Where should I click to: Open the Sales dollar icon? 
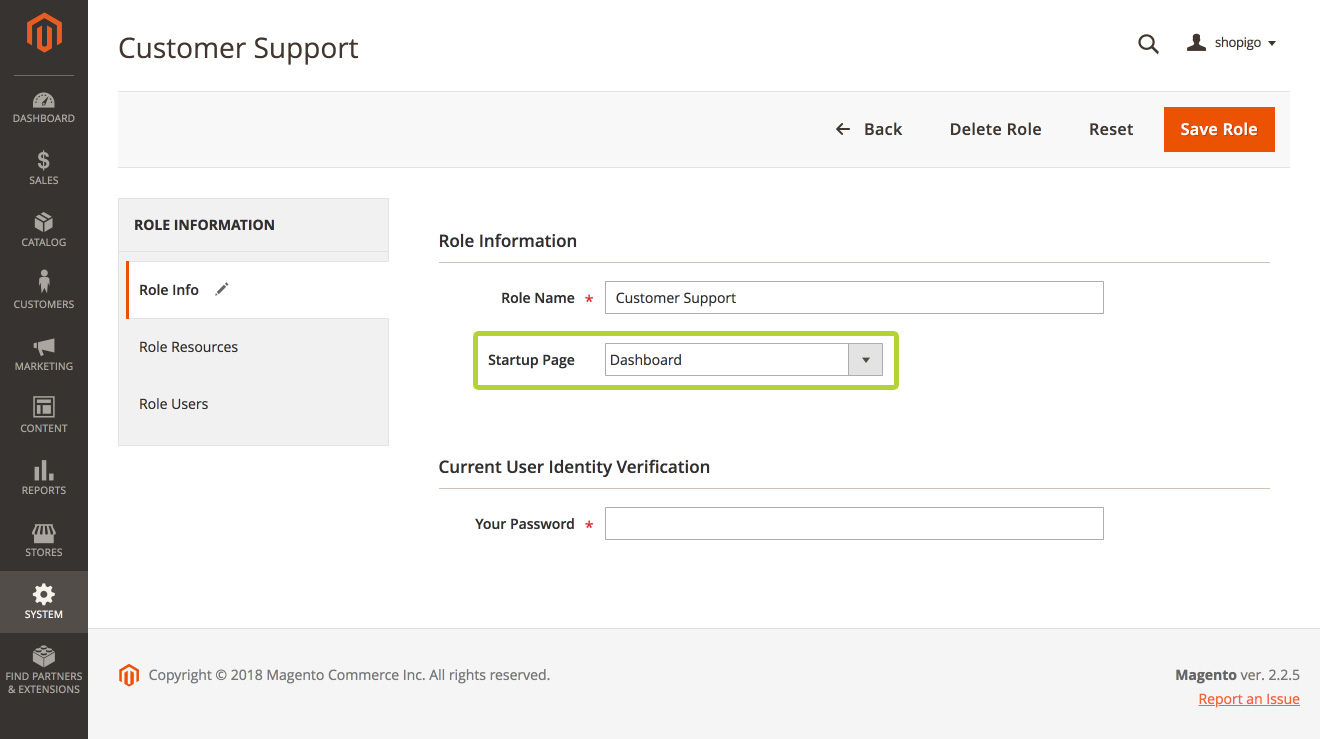coord(44,162)
